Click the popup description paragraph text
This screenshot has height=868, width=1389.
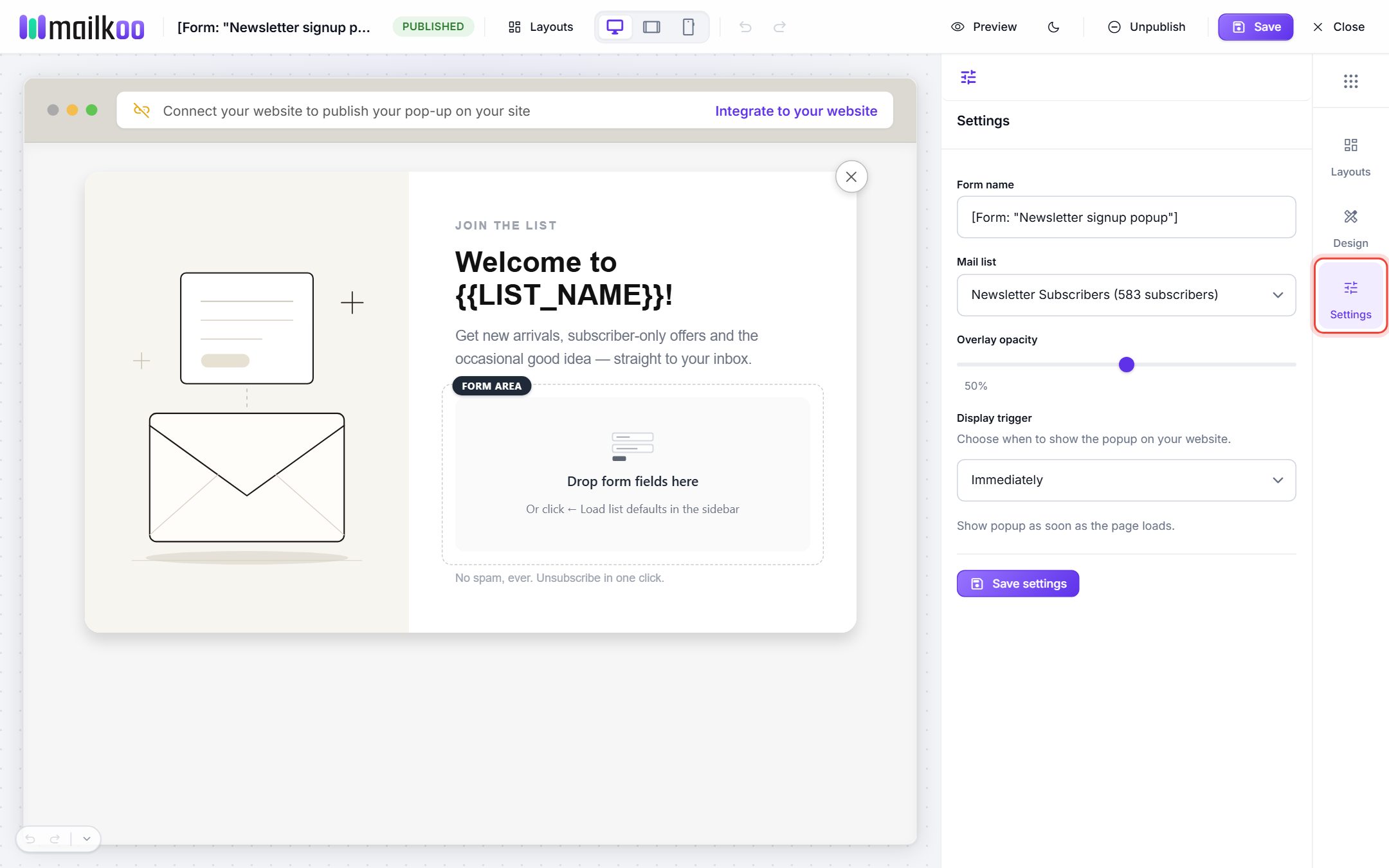(606, 347)
